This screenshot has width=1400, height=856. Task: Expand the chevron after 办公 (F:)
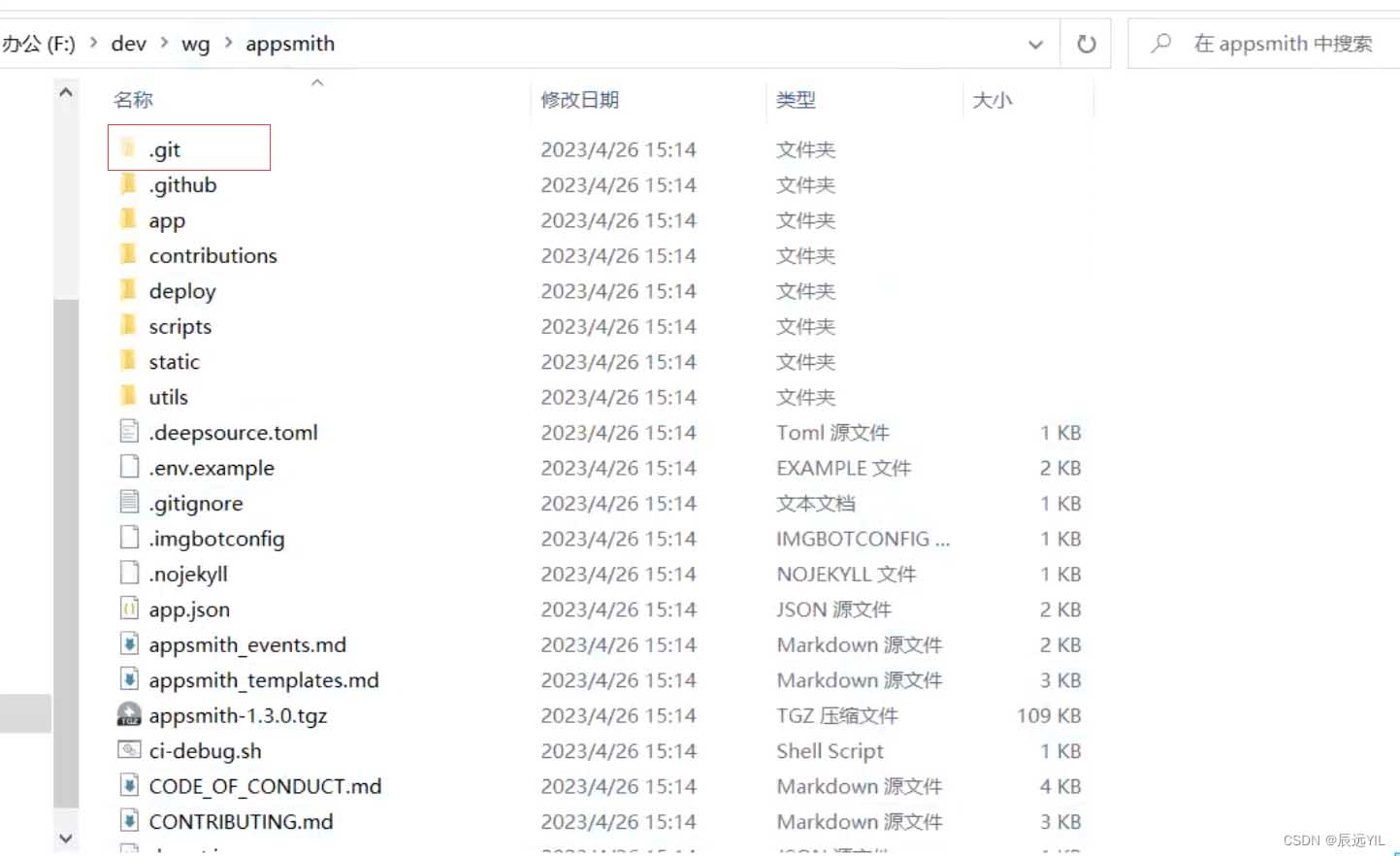click(93, 43)
